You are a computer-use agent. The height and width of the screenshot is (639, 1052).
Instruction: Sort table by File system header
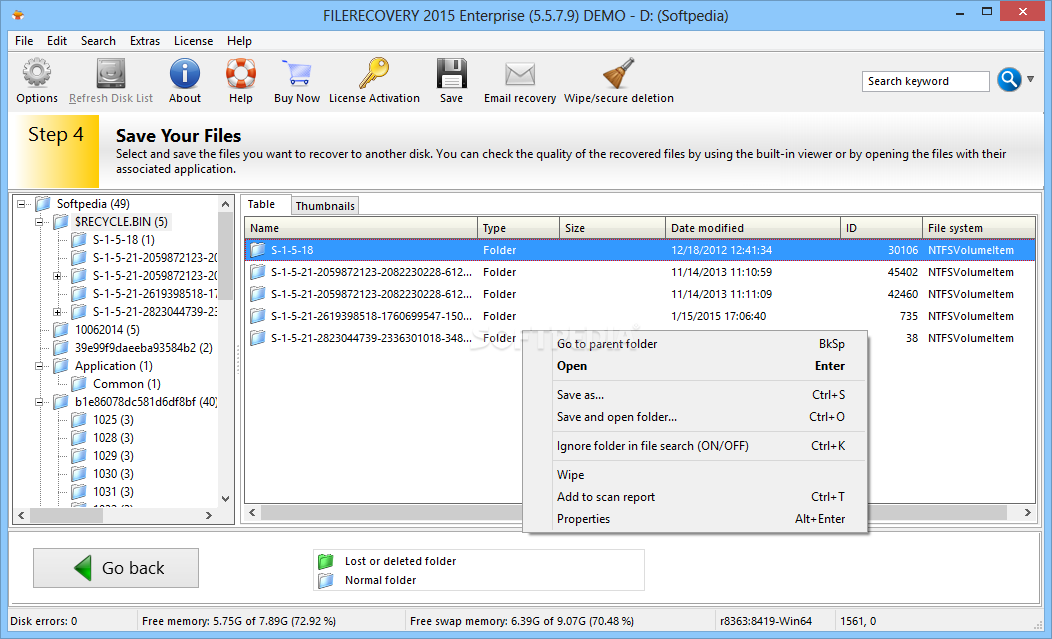(979, 228)
